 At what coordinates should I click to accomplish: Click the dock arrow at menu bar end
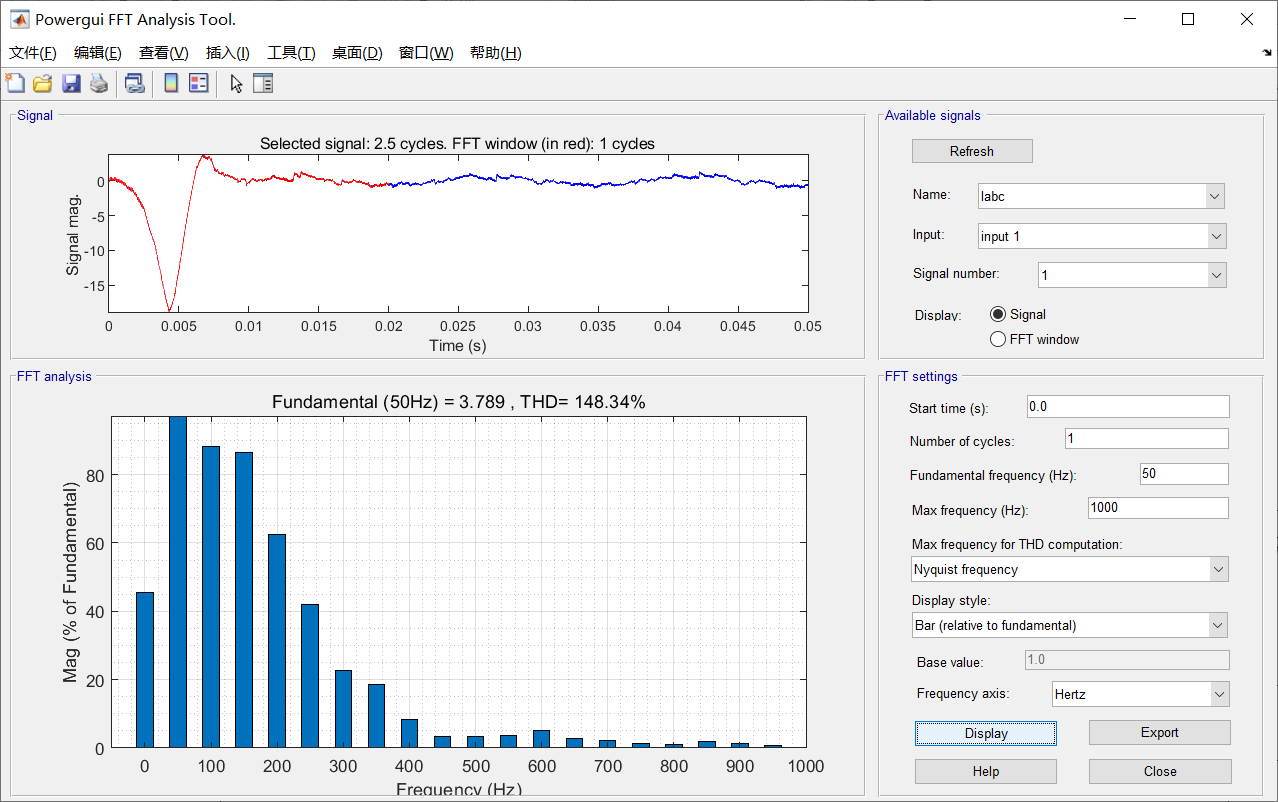pos(1267,53)
